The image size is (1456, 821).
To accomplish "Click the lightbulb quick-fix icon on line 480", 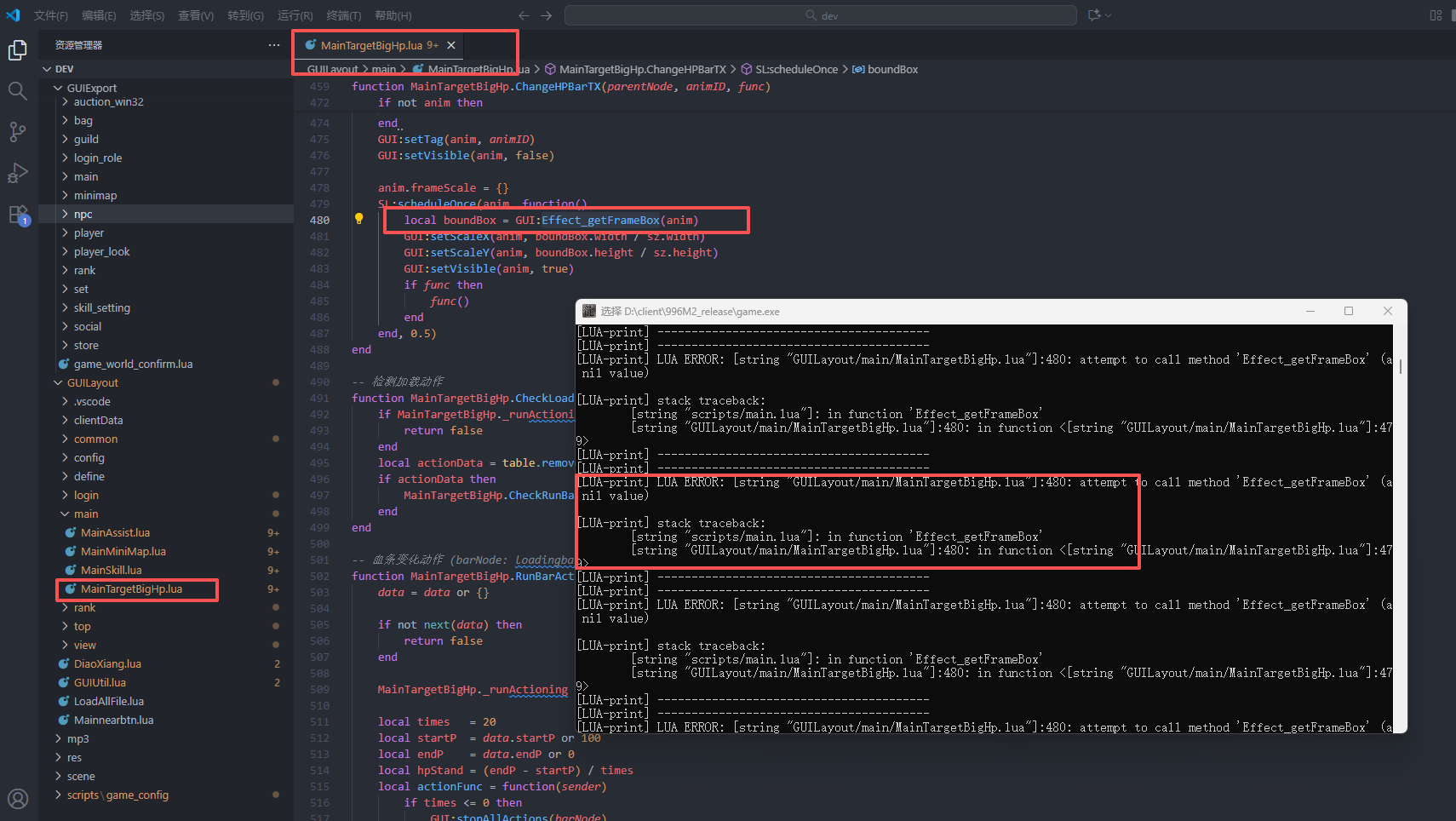I will coord(358,219).
